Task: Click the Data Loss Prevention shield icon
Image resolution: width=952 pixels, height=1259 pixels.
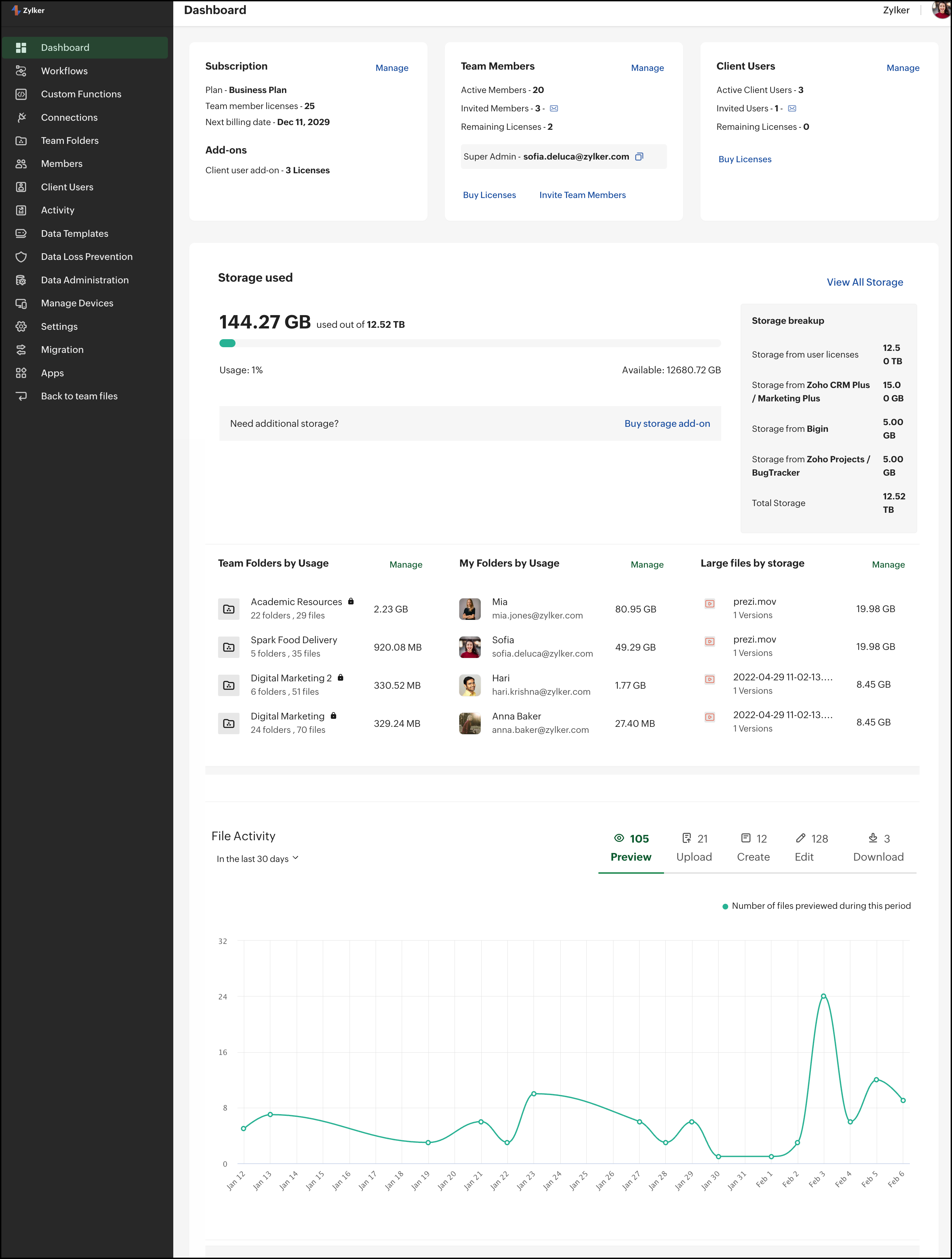Action: (x=21, y=257)
